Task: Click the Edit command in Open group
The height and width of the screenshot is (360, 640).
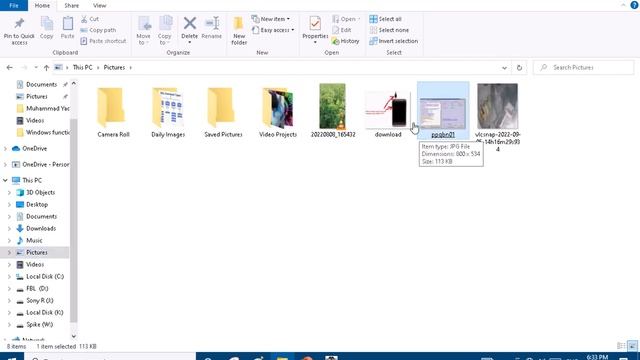Action: [x=342, y=30]
